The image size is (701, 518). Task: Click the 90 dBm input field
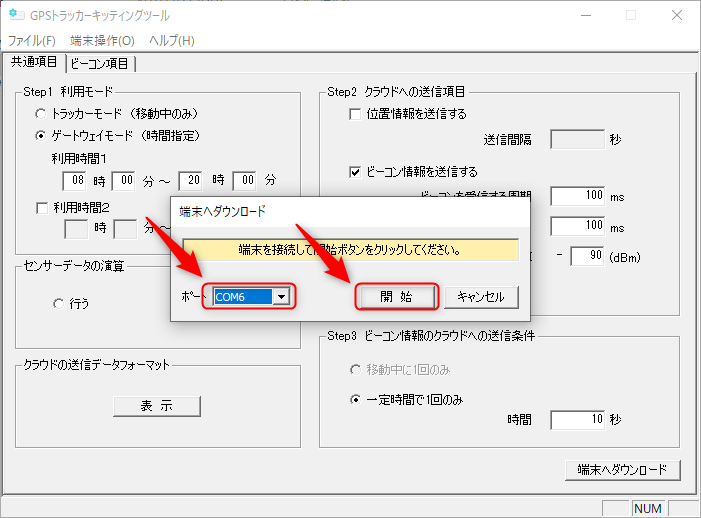[587, 256]
